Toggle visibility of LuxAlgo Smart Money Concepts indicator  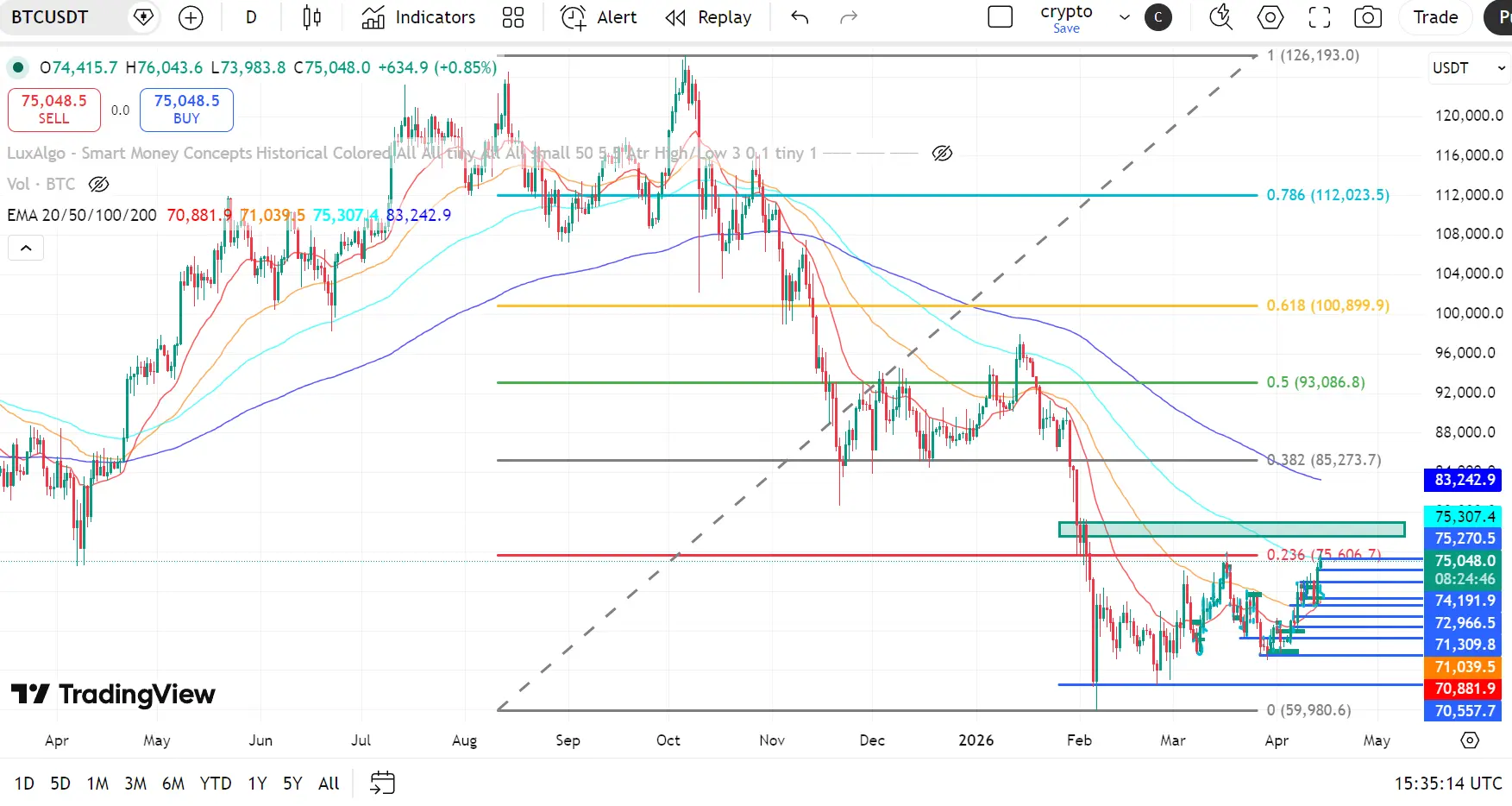pyautogui.click(x=942, y=154)
